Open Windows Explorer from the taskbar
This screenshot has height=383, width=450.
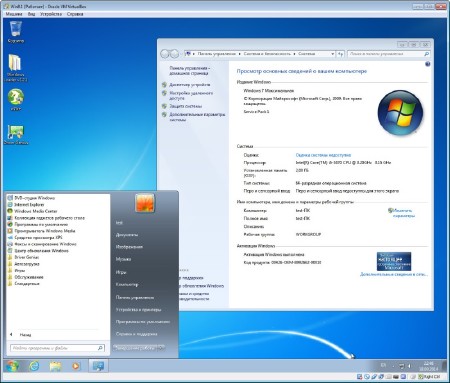pos(55,366)
